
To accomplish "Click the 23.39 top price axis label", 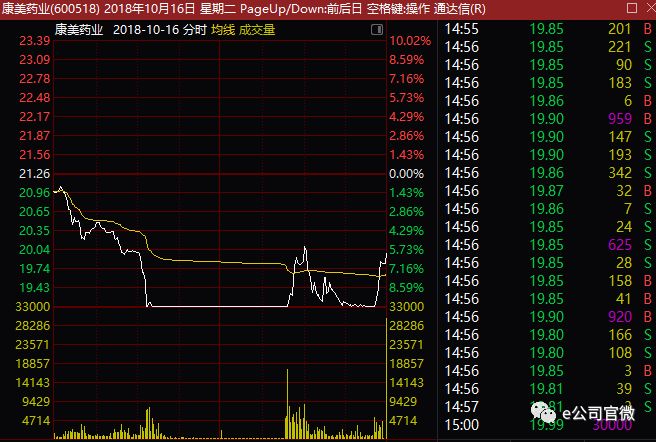I will [x=34, y=41].
